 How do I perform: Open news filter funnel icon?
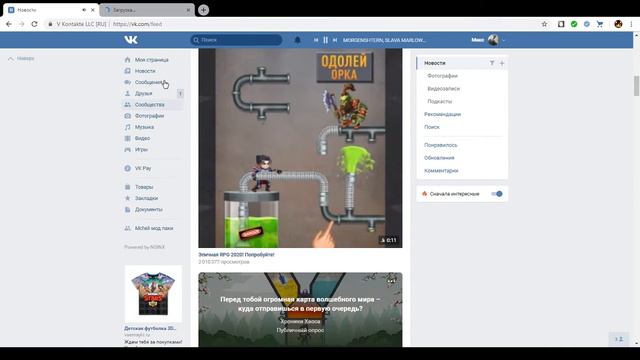click(492, 63)
